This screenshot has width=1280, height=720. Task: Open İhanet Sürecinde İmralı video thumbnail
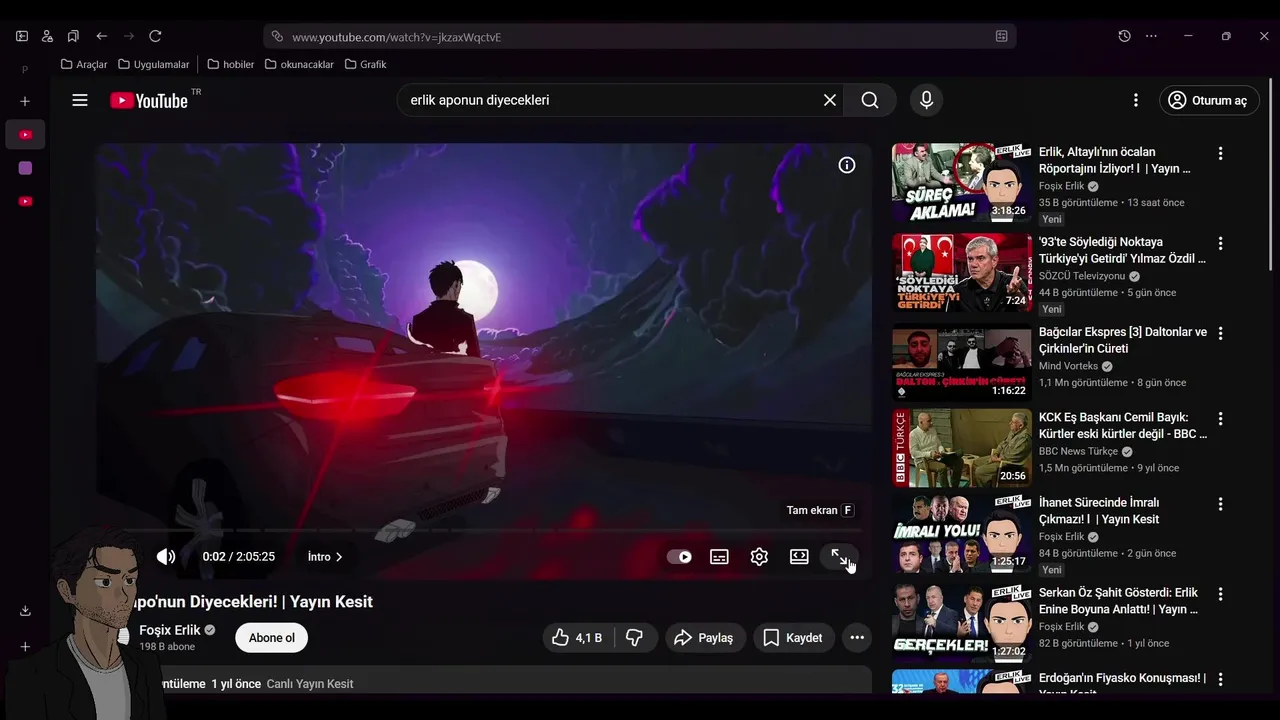(962, 533)
